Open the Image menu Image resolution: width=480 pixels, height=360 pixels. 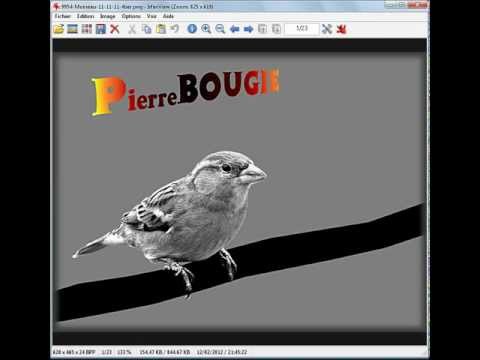[x=108, y=16]
